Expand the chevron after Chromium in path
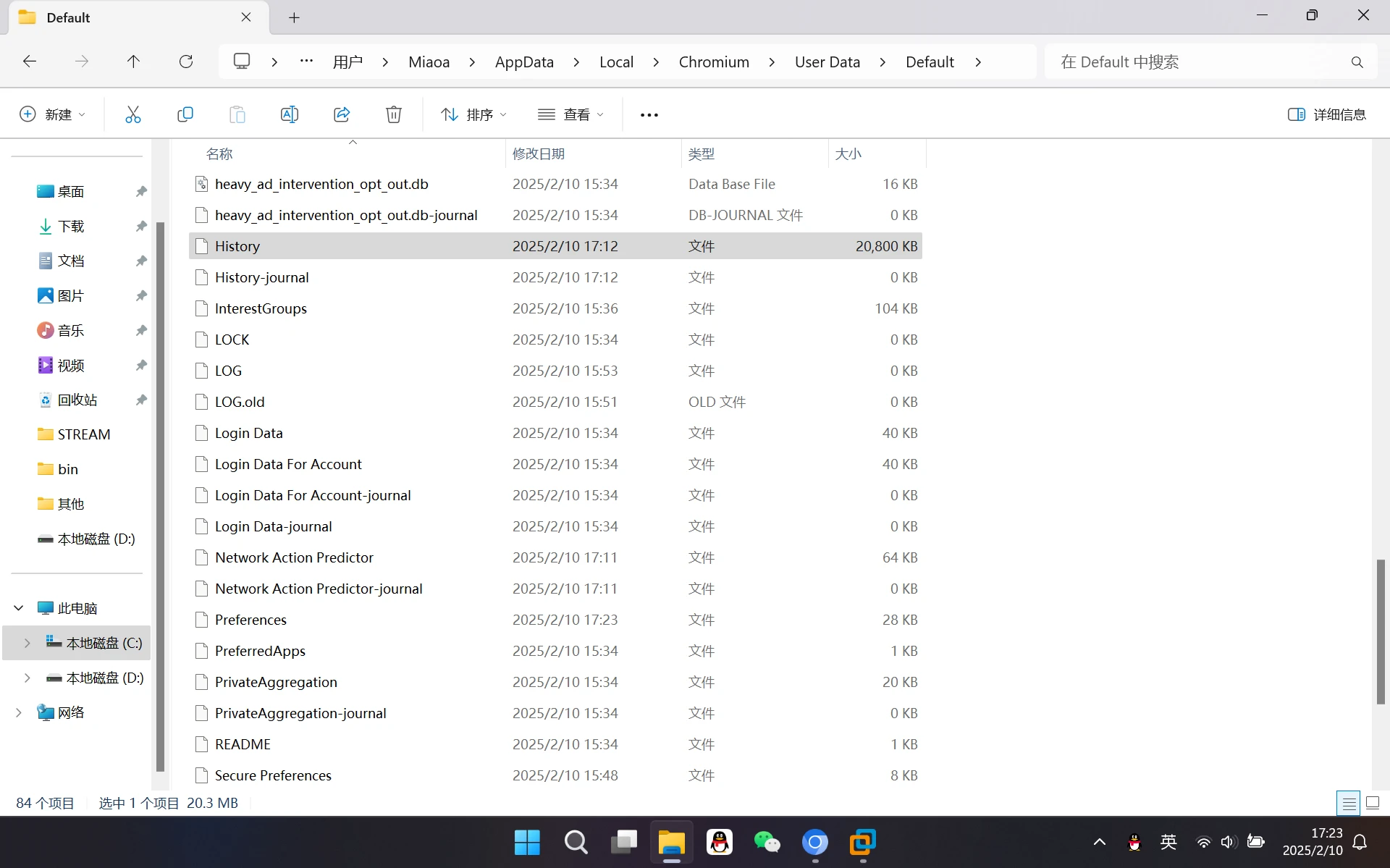This screenshot has width=1390, height=868. coord(772,62)
